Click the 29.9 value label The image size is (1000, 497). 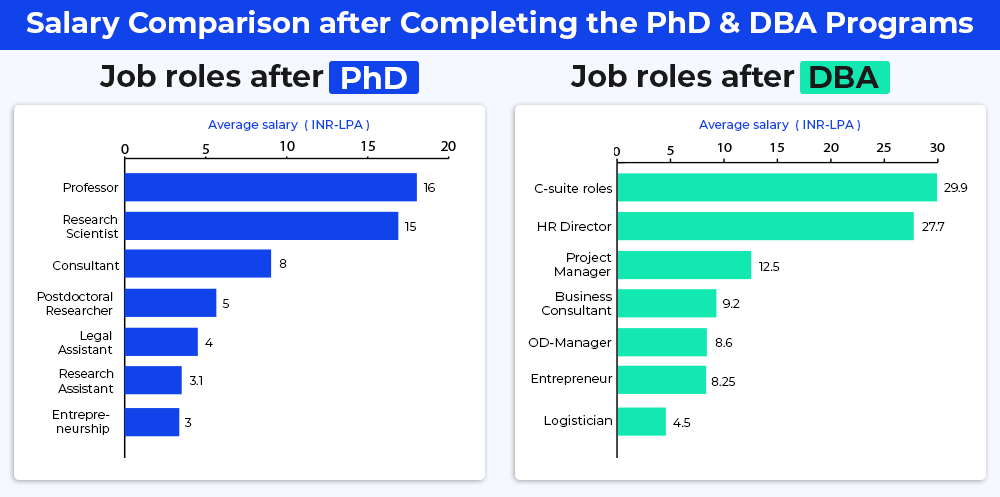956,187
